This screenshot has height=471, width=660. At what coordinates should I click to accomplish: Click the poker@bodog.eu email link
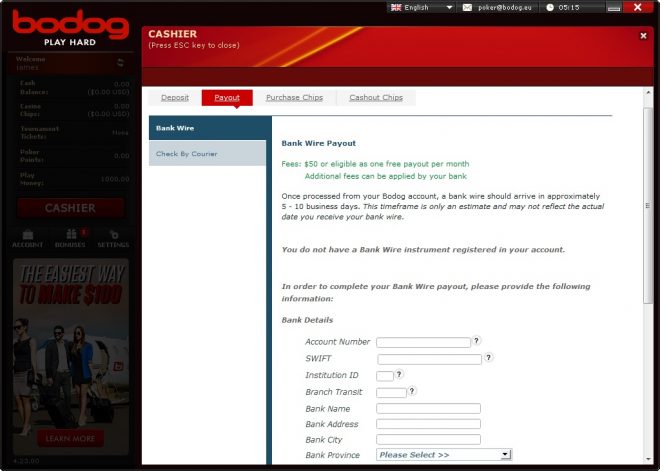[505, 8]
